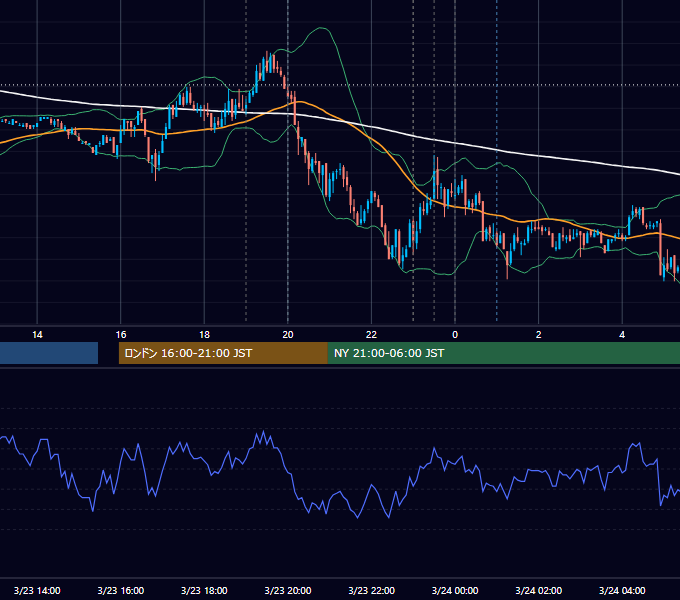Click the 3/23 20:00 time label
This screenshot has width=680, height=600.
[x=288, y=590]
